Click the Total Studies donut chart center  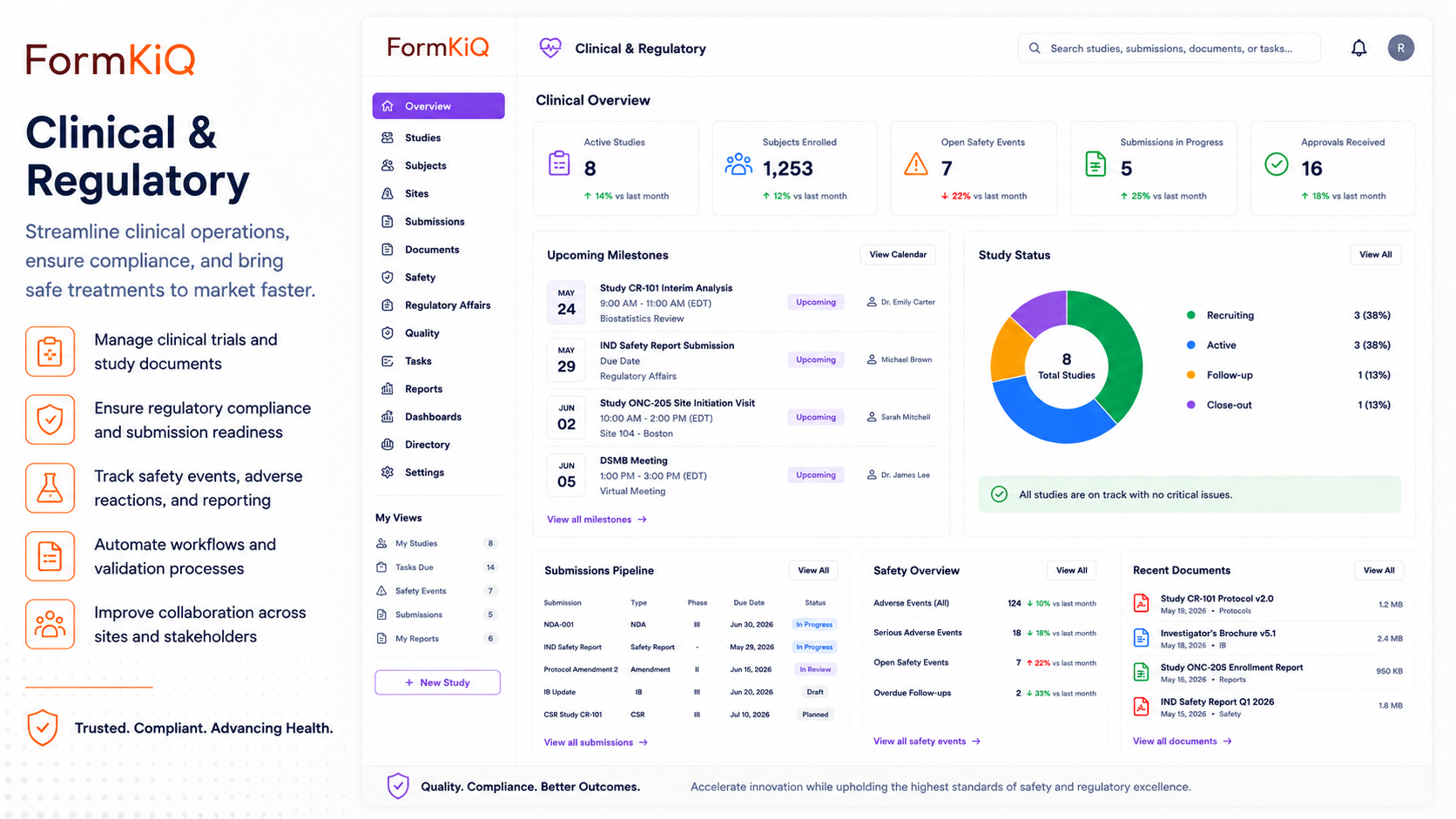1066,366
